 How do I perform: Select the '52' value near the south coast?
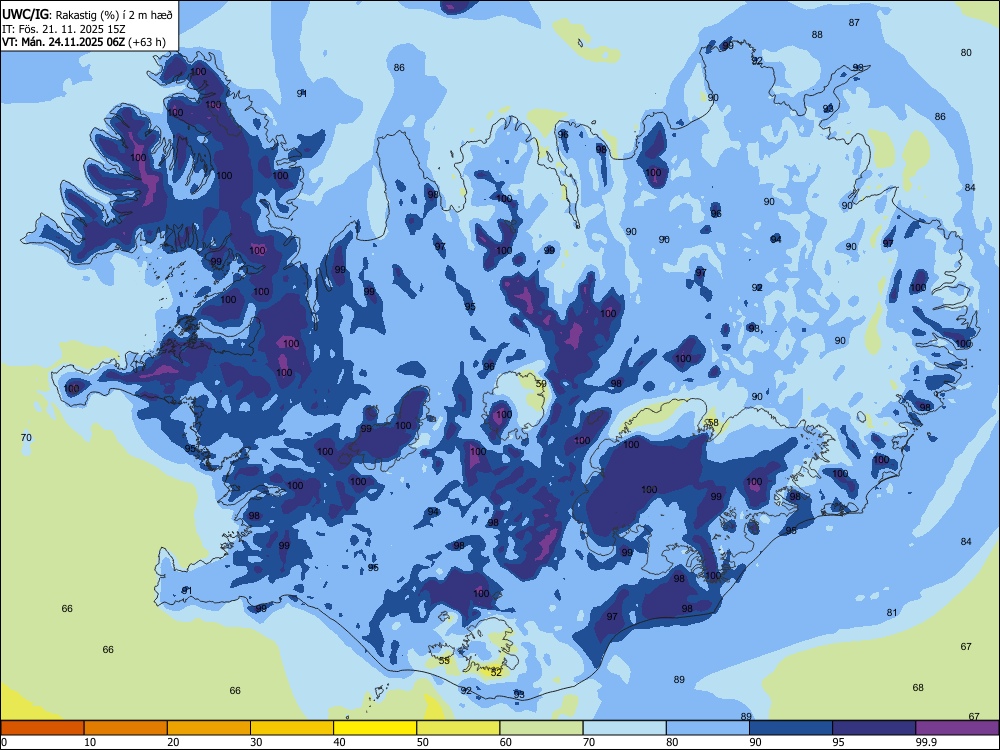[496, 672]
